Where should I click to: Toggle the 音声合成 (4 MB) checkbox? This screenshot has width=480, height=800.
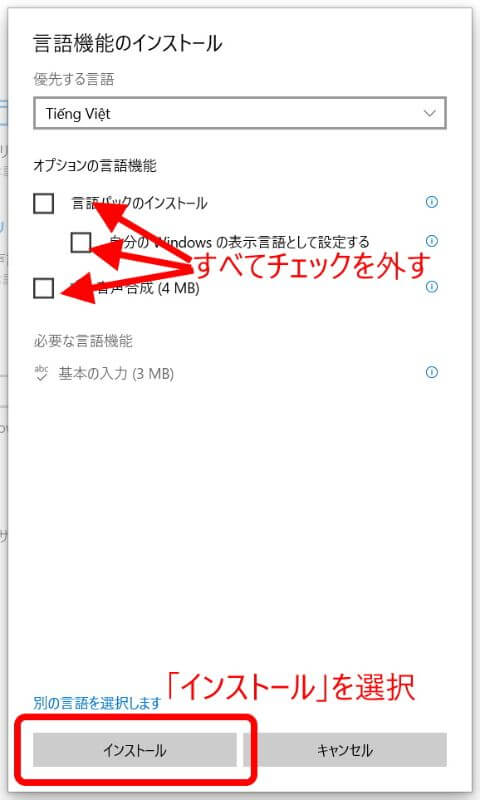pos(43,288)
